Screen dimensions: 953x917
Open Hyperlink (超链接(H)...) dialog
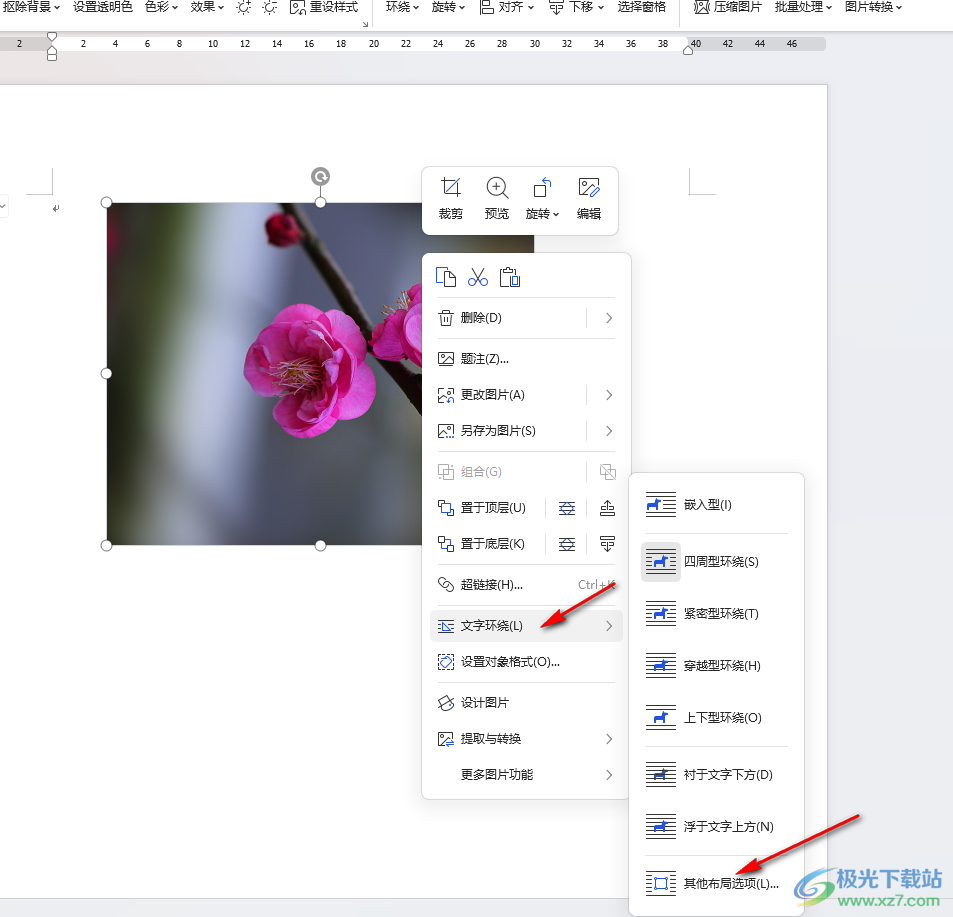(x=526, y=585)
